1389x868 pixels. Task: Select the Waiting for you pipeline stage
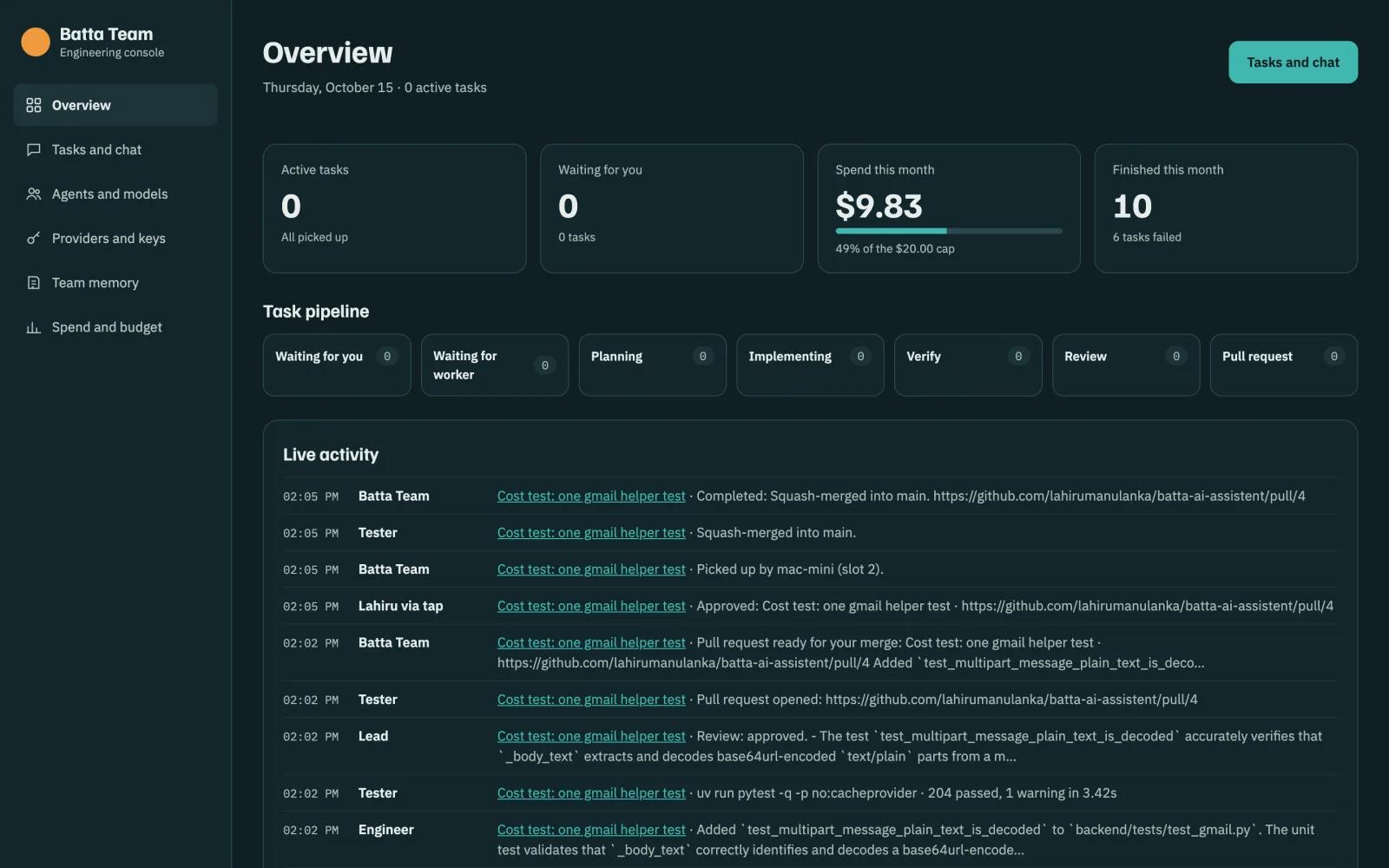337,365
